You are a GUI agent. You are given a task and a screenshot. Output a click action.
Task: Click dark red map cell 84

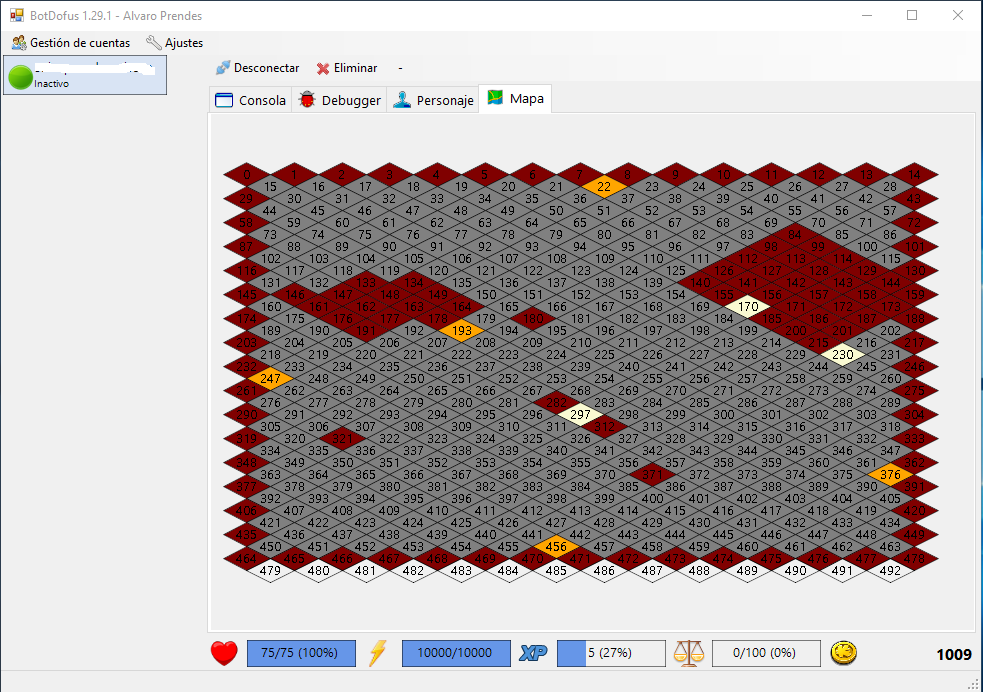(795, 234)
